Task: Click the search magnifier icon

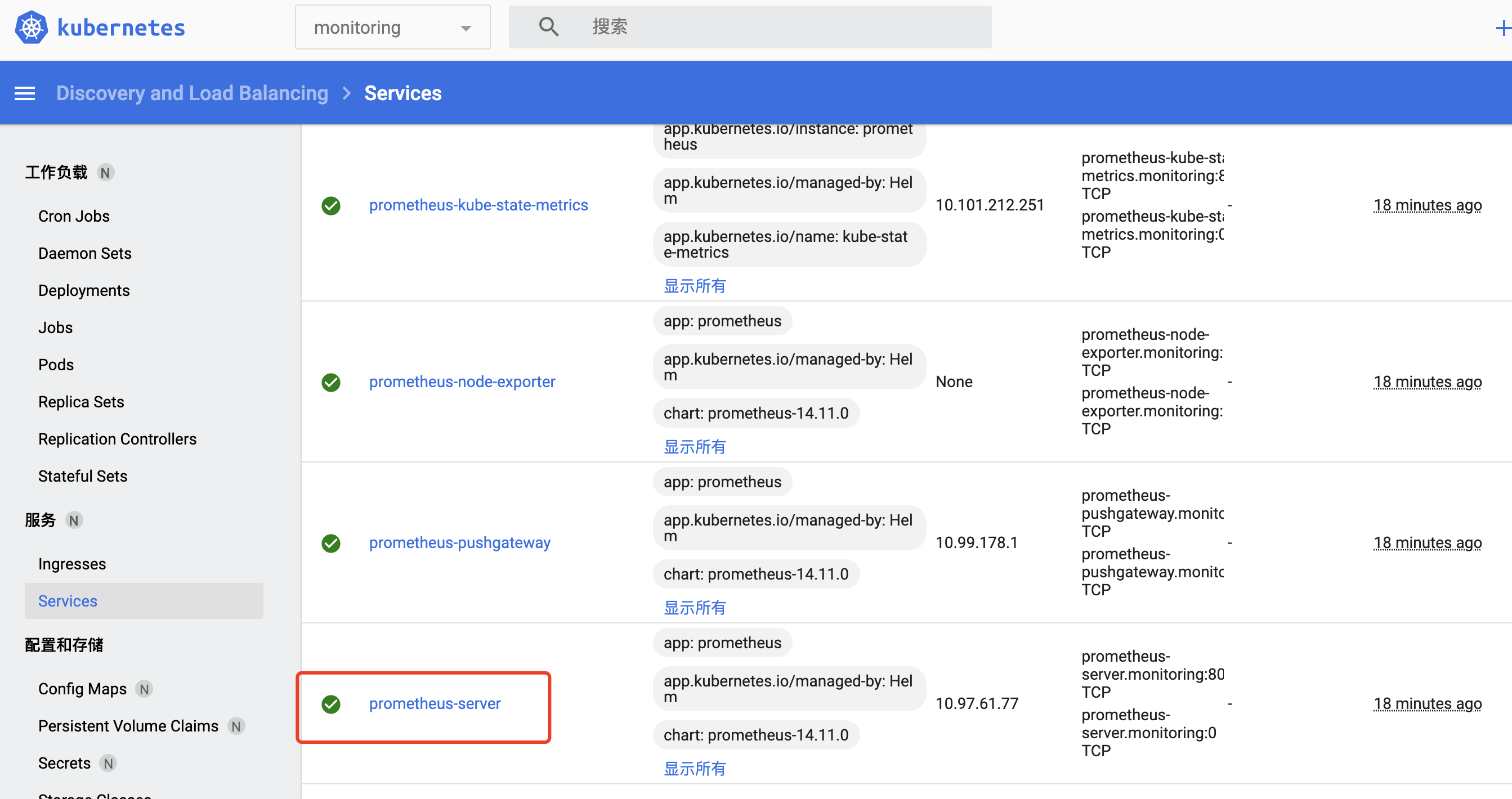Action: (x=548, y=26)
